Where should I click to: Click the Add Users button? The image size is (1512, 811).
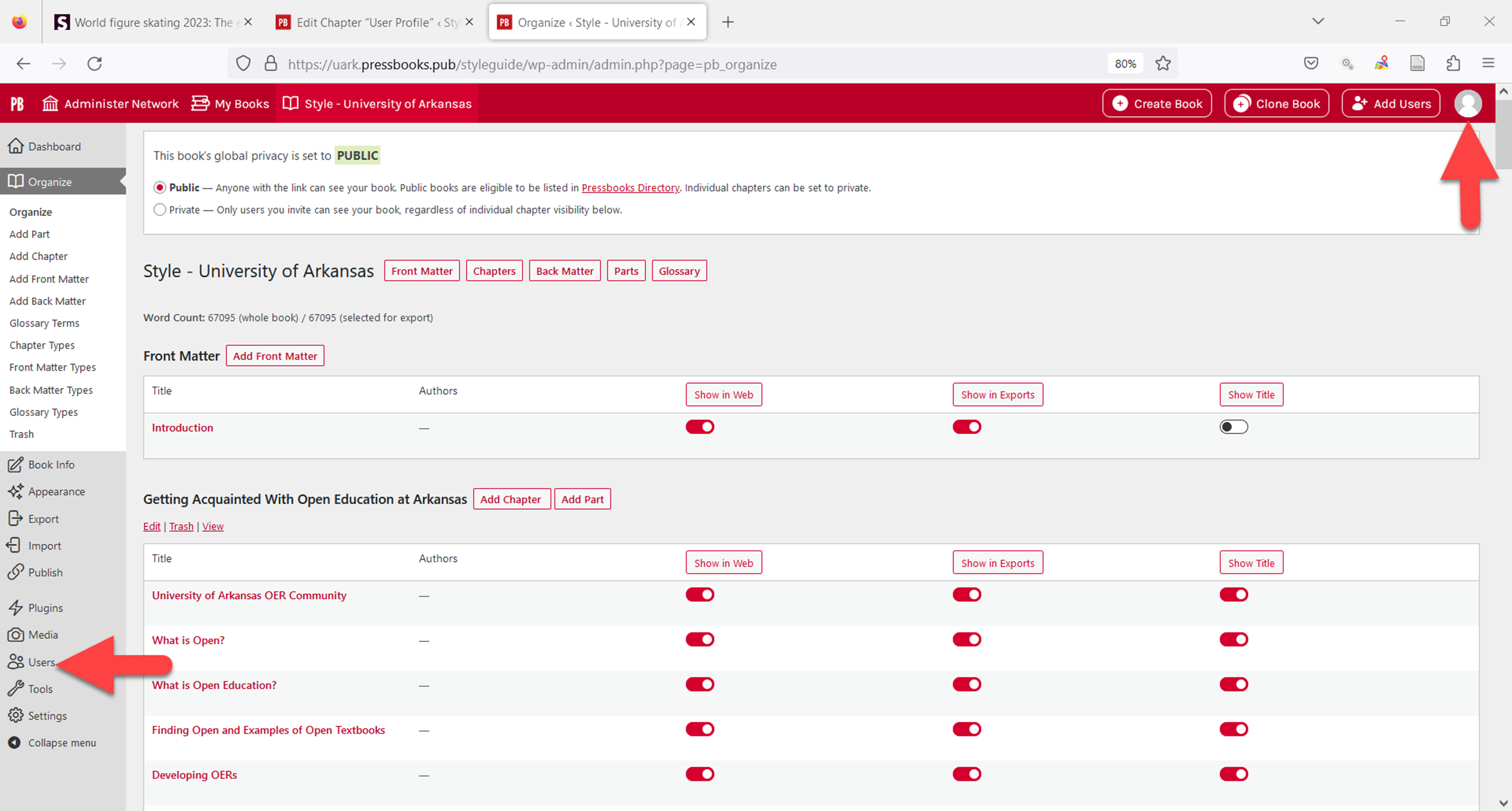(1390, 104)
